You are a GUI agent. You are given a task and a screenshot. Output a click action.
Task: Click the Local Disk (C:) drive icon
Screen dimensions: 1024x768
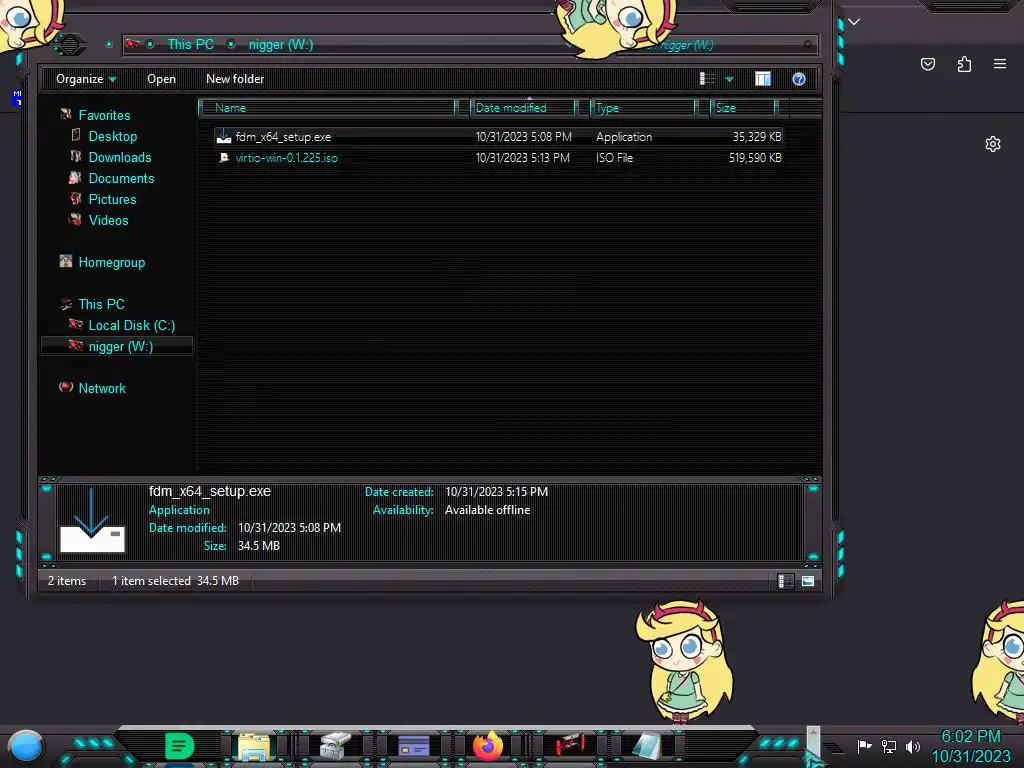tap(76, 324)
